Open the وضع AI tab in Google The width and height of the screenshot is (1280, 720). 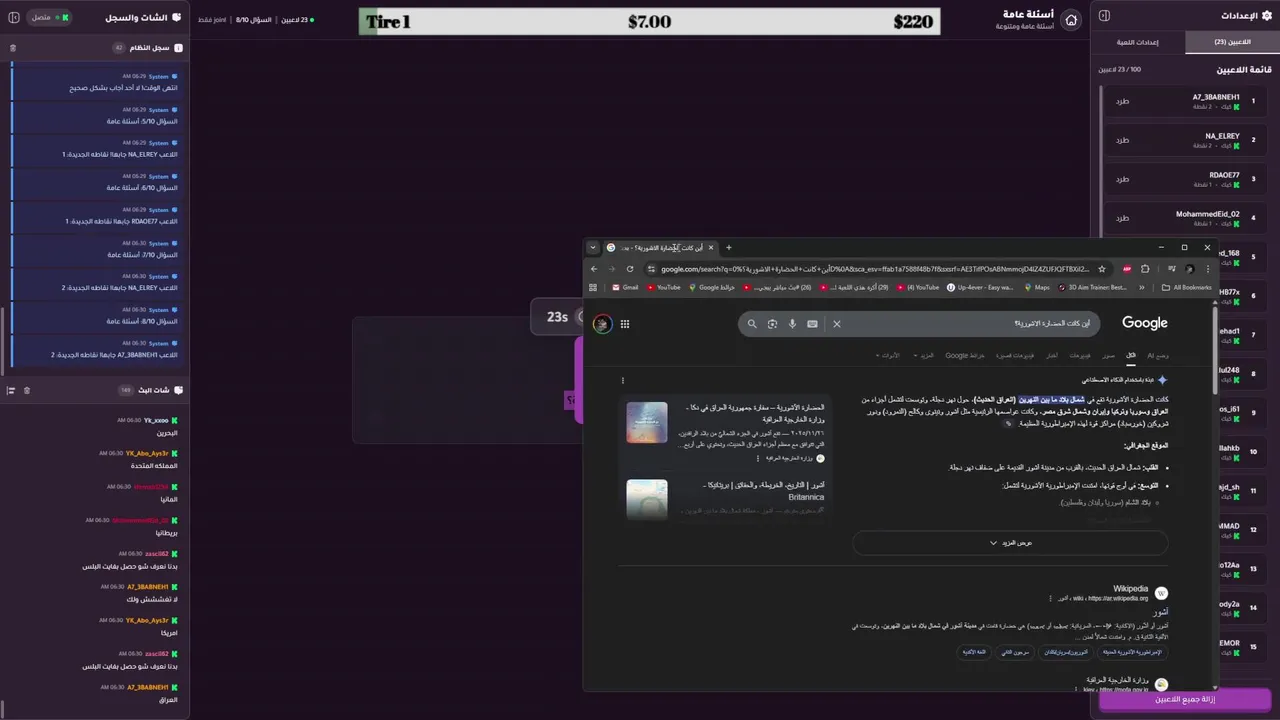click(x=1157, y=355)
